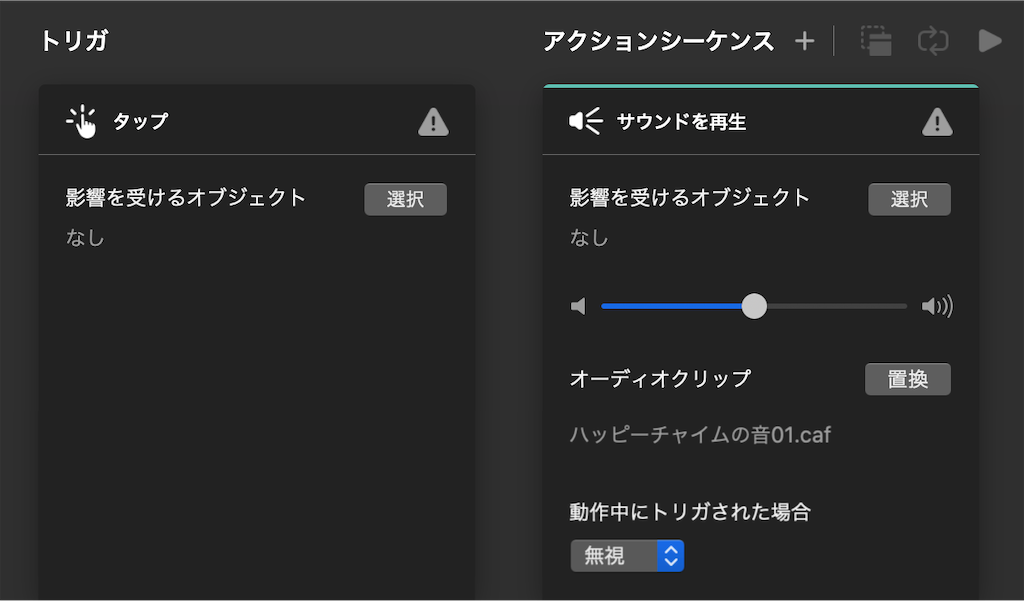Add a new action with the plus icon
Viewport: 1024px width, 601px height.
pyautogui.click(x=805, y=41)
